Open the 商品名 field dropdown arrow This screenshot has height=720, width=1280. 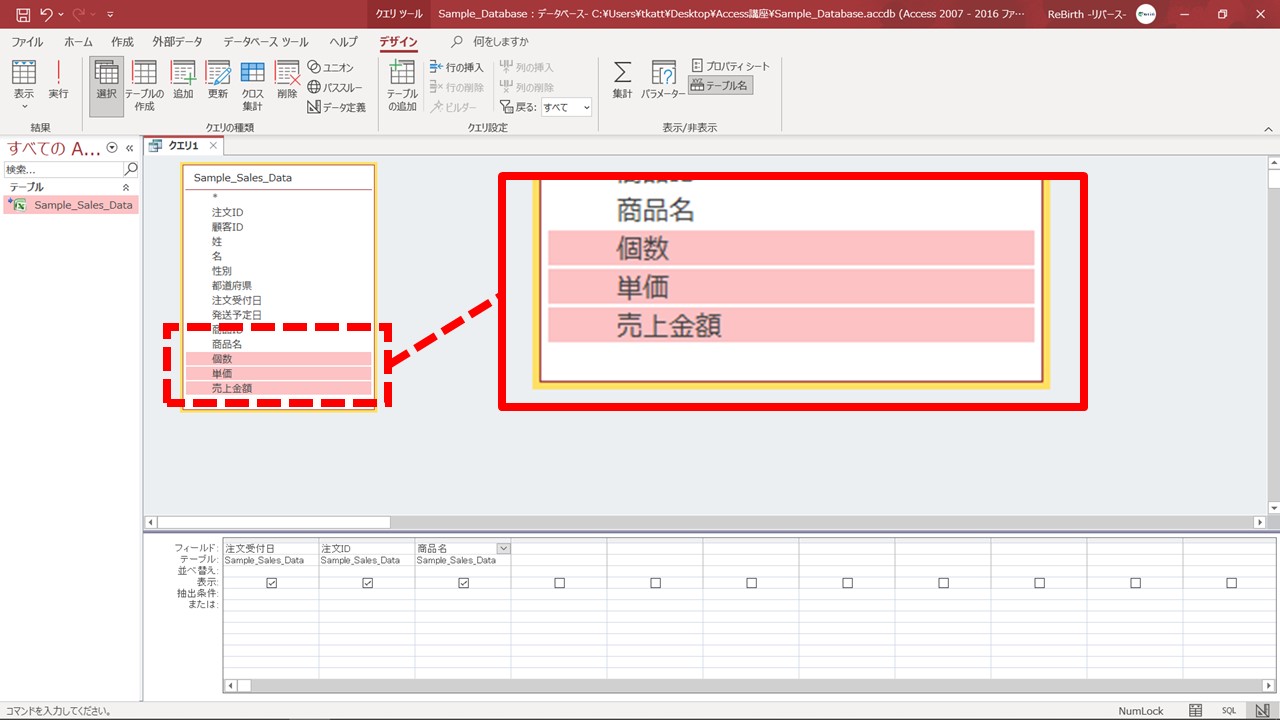503,548
